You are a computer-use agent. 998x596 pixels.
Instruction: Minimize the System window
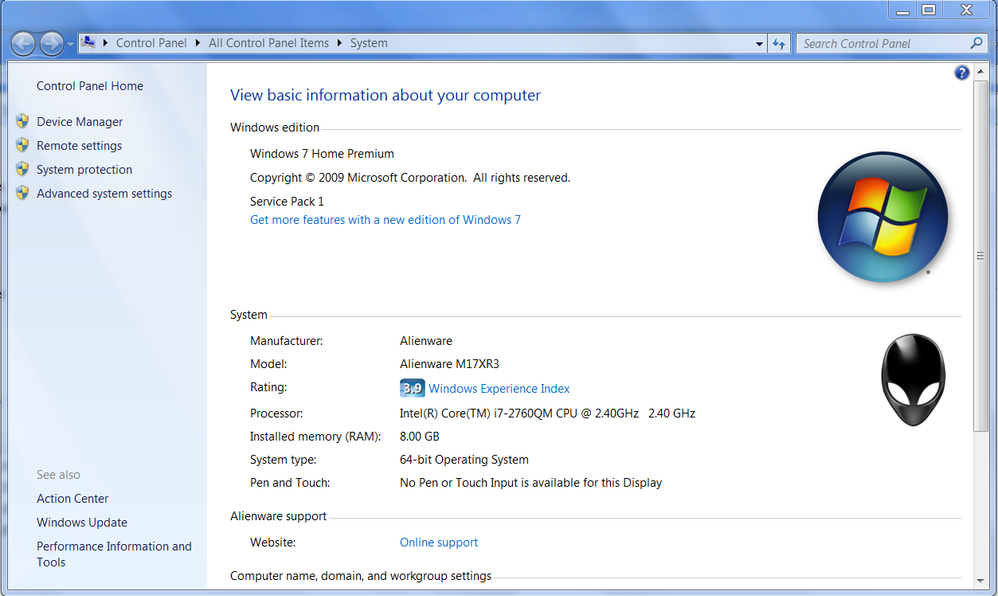pyautogui.click(x=903, y=10)
